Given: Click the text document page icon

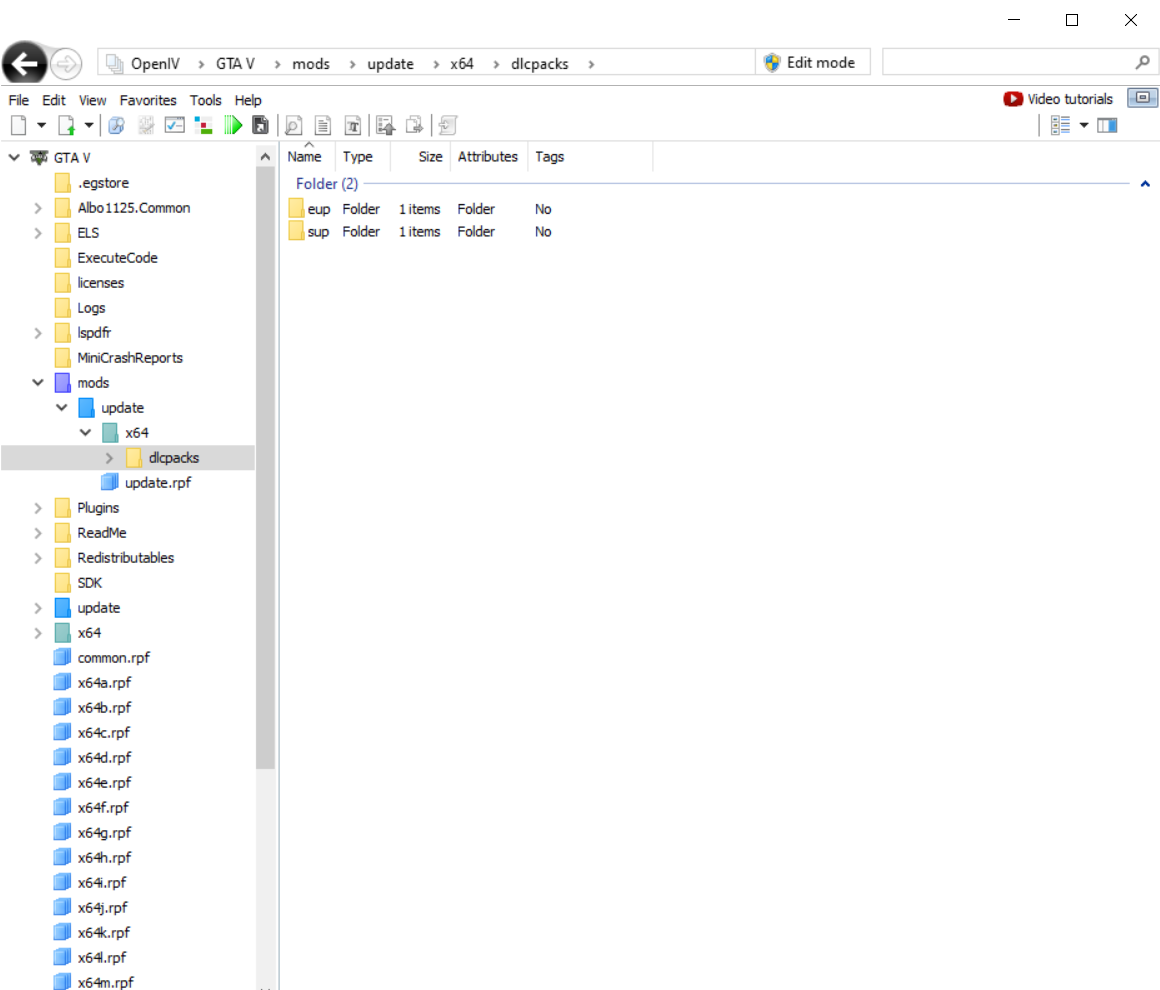Looking at the screenshot, I should (x=323, y=125).
